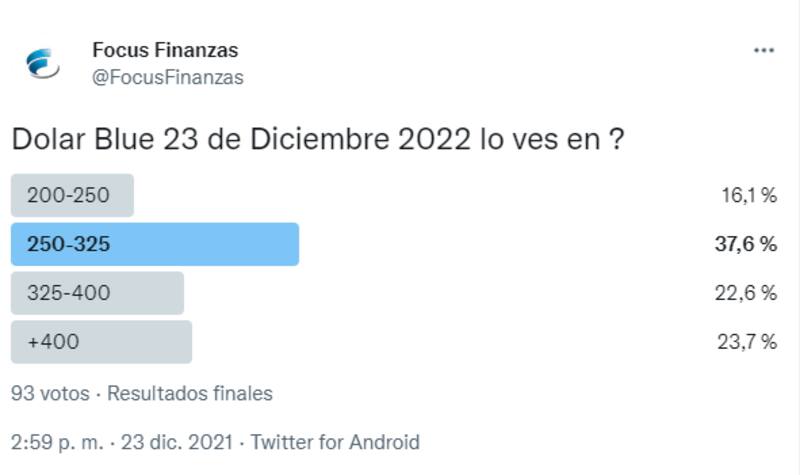Viewport: 800px width, 475px height.
Task: Open the Focus Finanzas display name
Action: point(165,49)
